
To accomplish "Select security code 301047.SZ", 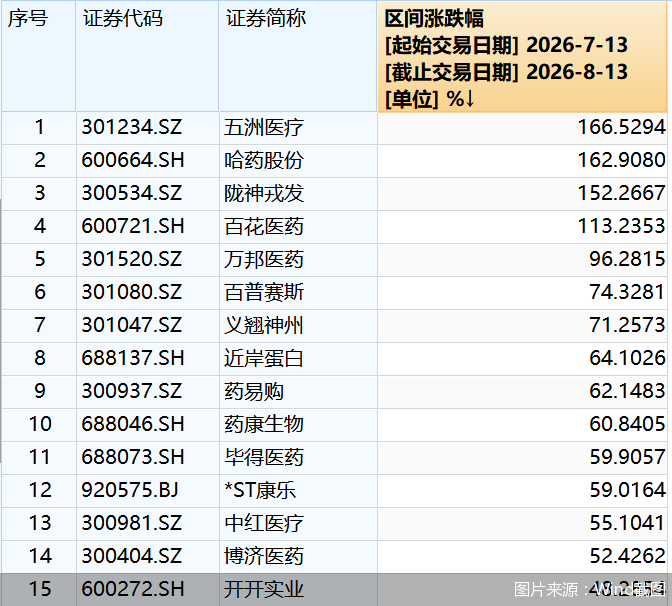I will coord(132,325).
